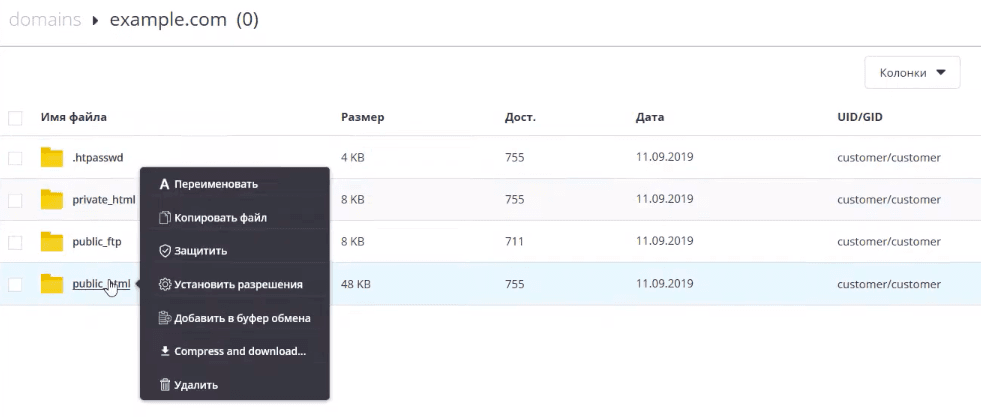The image size is (981, 417).
Task: Check the .htpasswd row checkbox
Action: coord(15,158)
